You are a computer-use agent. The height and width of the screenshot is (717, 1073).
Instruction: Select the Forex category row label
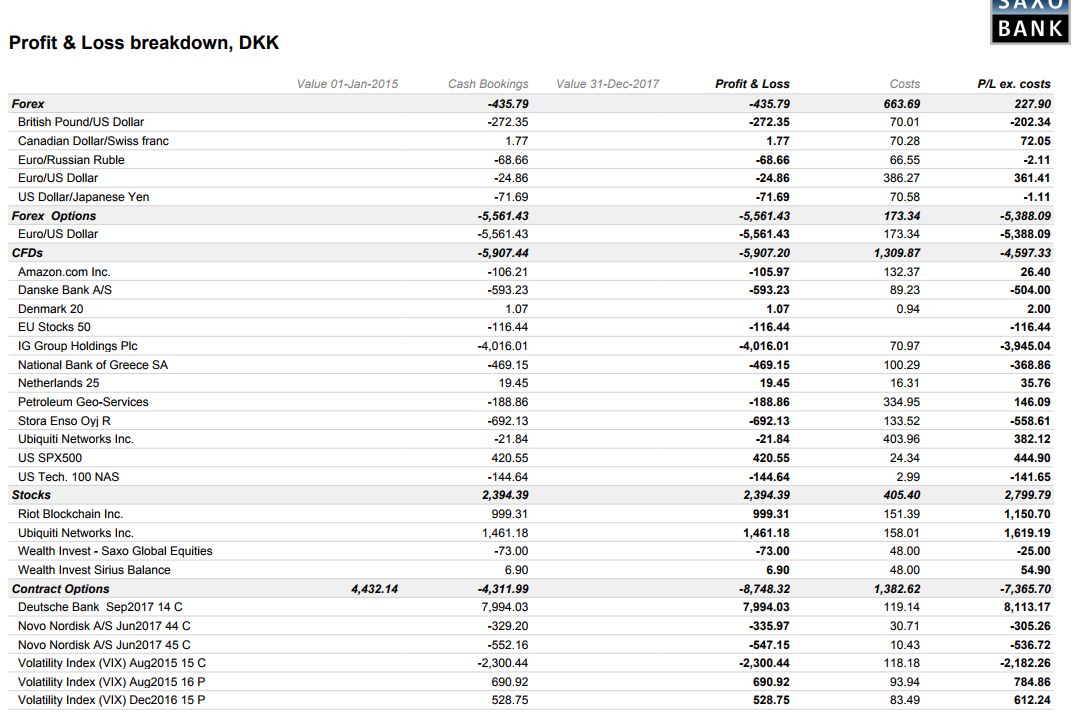[x=28, y=103]
